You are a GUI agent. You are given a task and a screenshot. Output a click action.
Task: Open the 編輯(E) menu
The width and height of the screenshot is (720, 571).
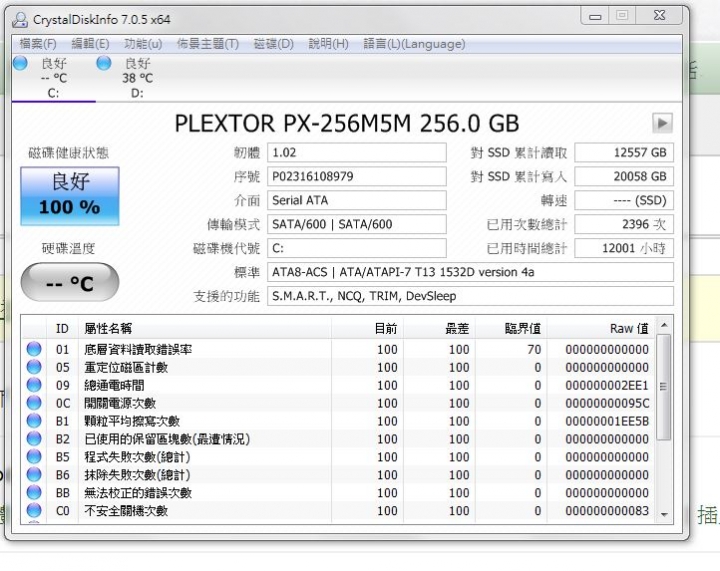[x=90, y=44]
